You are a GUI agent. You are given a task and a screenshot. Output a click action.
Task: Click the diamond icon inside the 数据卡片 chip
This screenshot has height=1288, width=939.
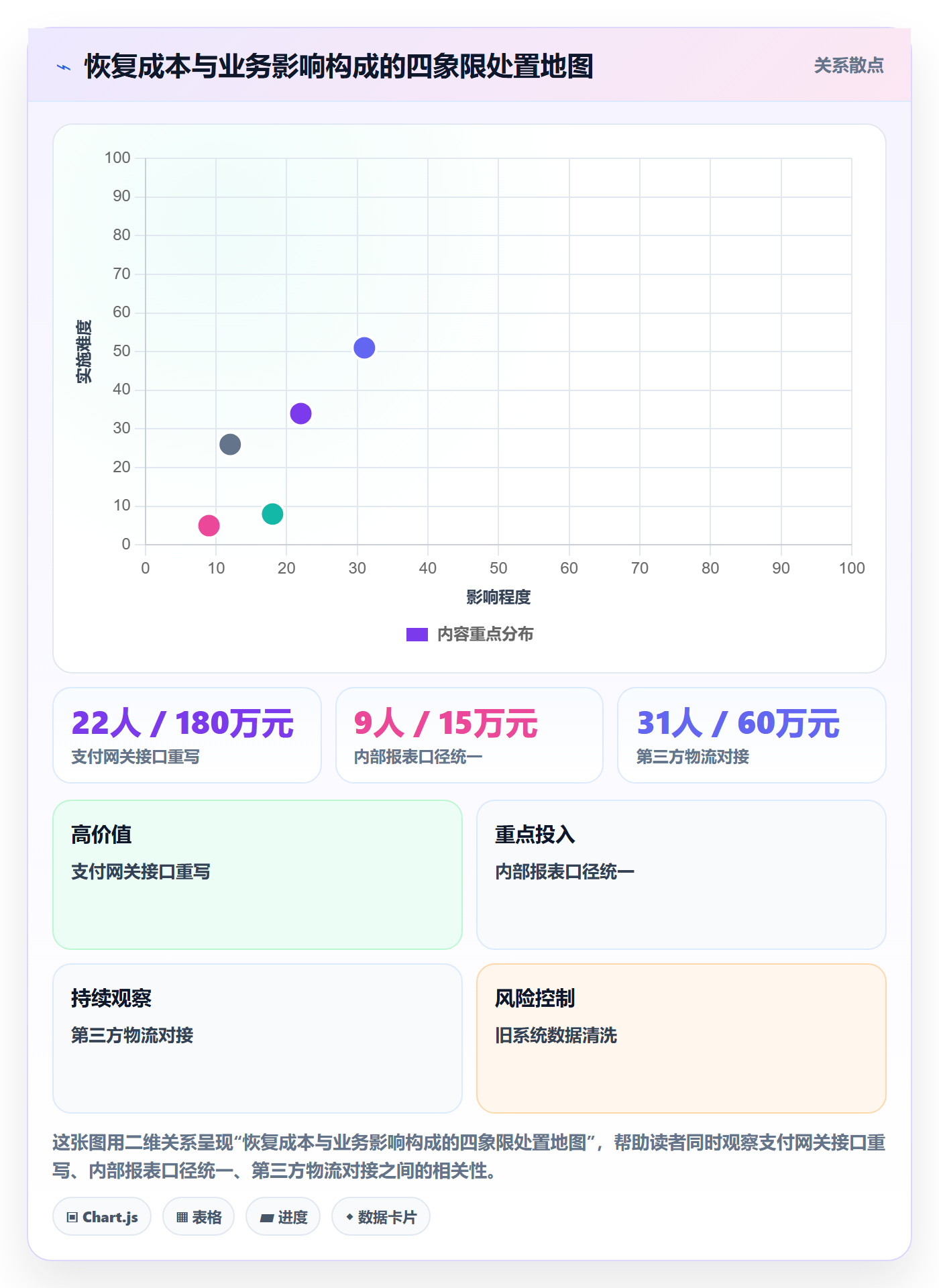tap(349, 1216)
